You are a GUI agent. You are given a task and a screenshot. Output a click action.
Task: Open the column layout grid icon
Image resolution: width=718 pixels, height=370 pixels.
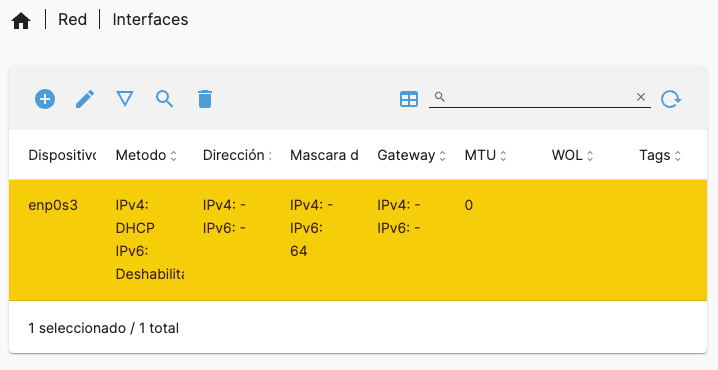coord(409,99)
